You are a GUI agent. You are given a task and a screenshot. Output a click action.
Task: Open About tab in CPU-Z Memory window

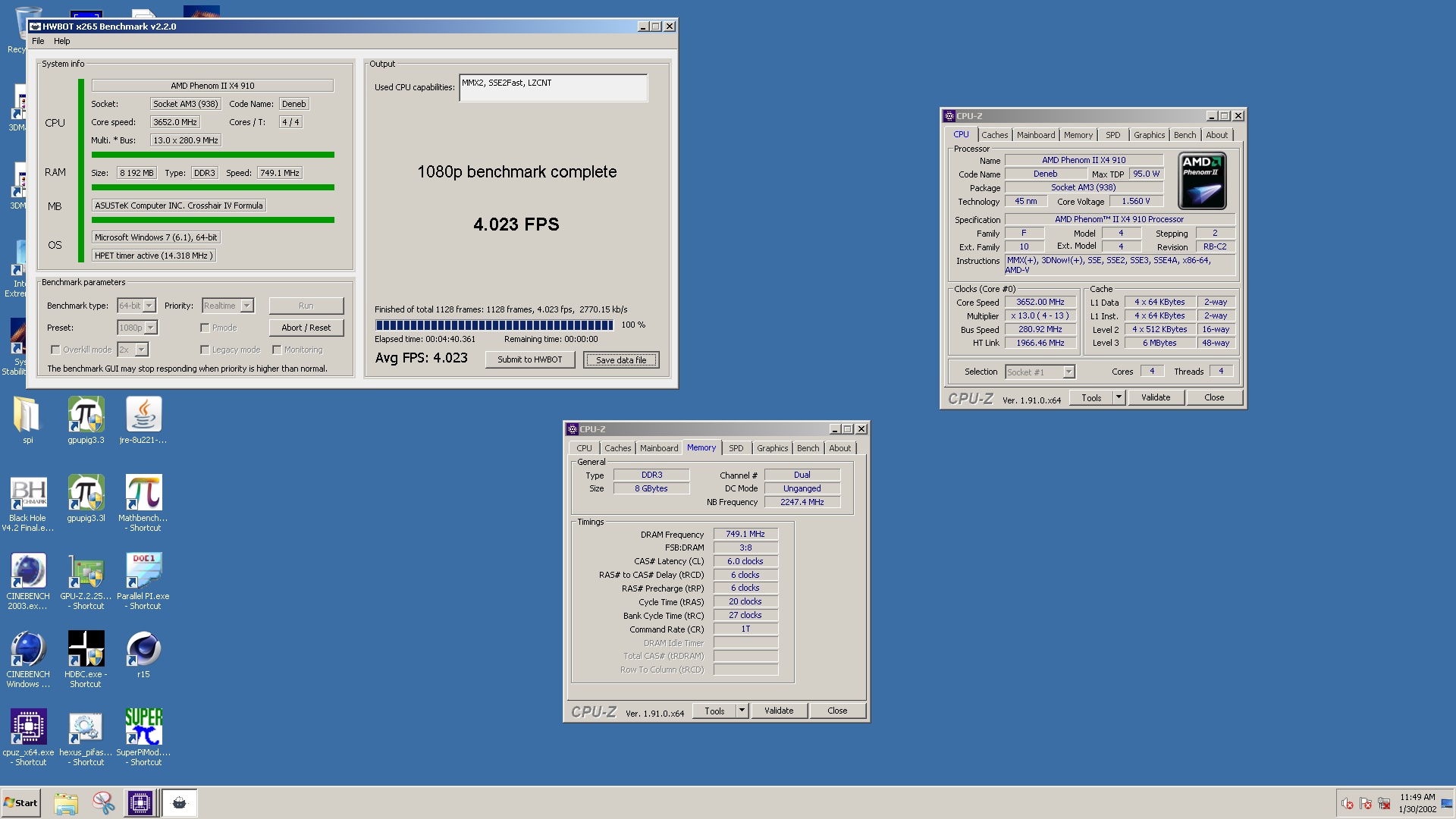(839, 448)
